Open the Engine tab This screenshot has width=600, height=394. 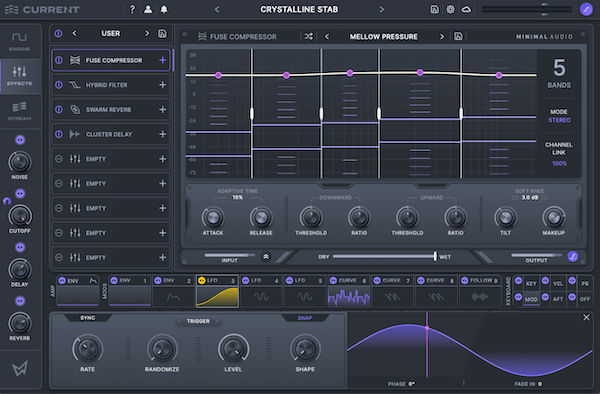click(x=20, y=41)
